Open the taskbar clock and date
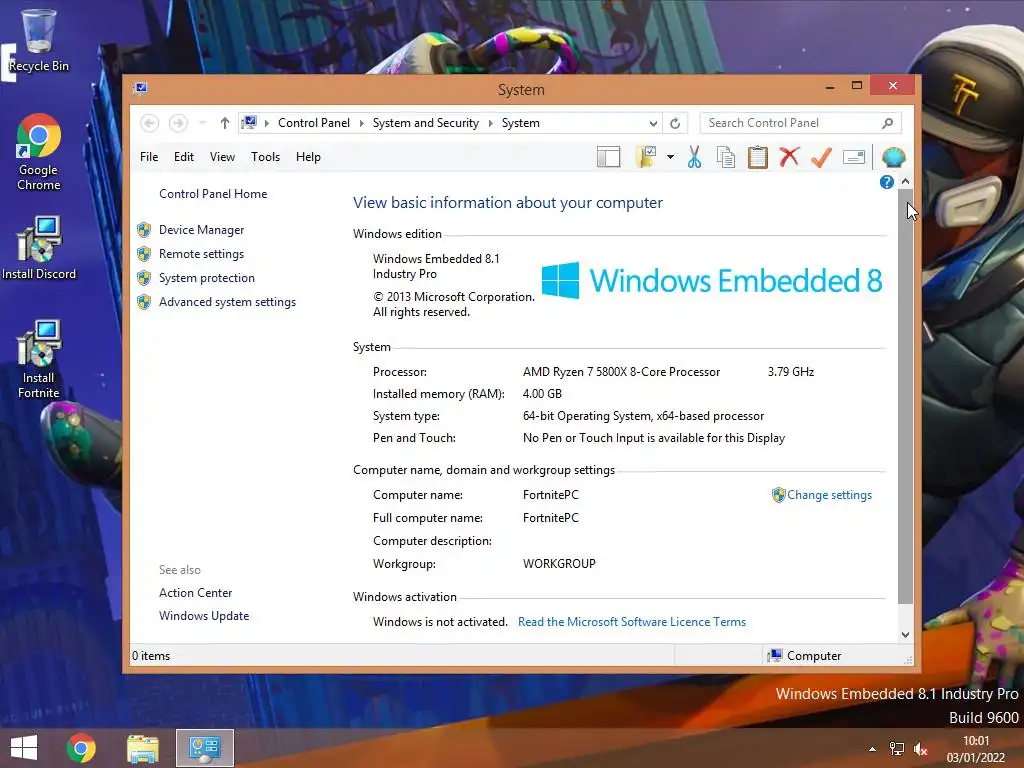Viewport: 1024px width, 768px height. [x=976, y=749]
